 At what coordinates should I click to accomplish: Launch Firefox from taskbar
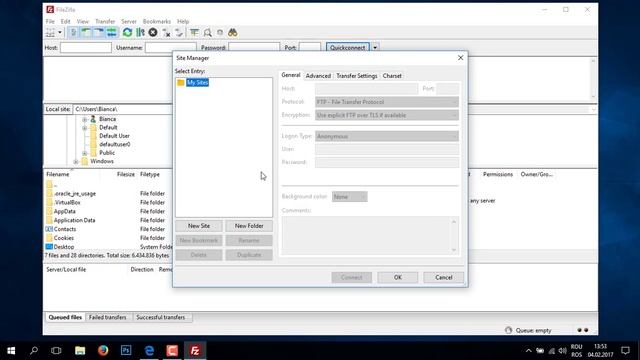click(x=103, y=350)
